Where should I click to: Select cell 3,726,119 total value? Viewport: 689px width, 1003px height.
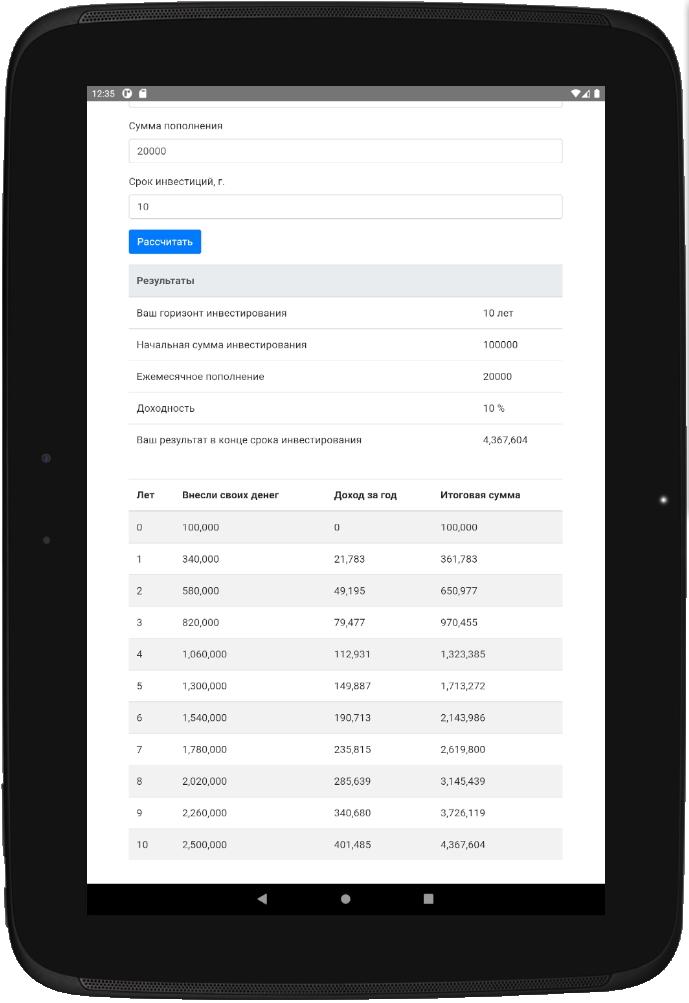(463, 813)
